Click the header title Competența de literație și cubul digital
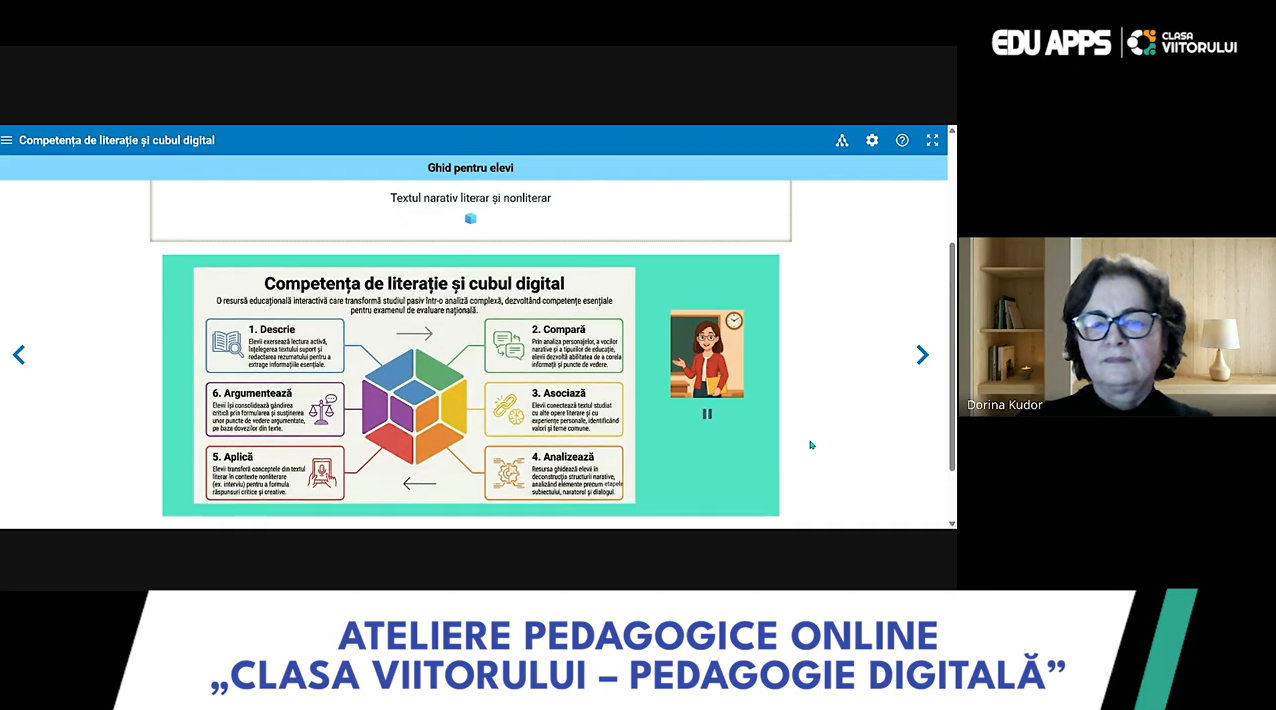The image size is (1276, 710). coord(117,141)
